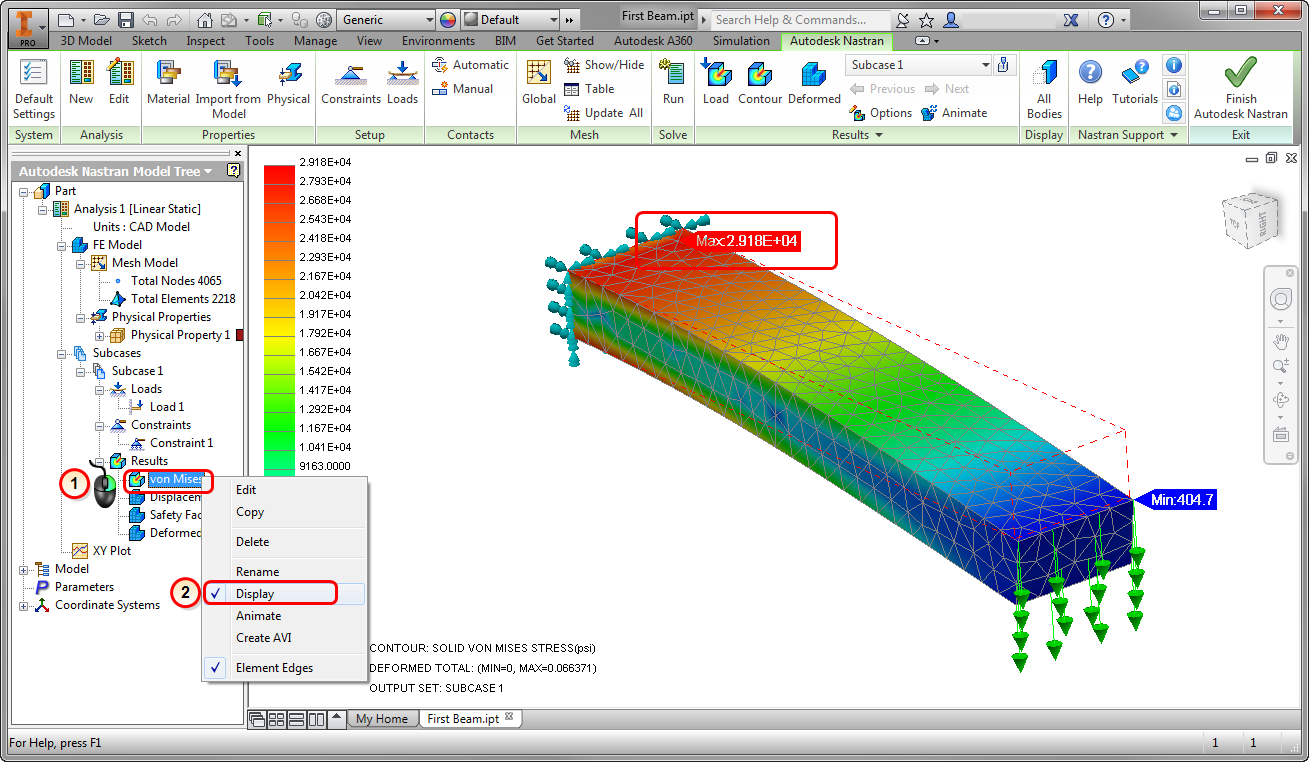Go to Home view icon
The image size is (1309, 762).
(x=204, y=19)
